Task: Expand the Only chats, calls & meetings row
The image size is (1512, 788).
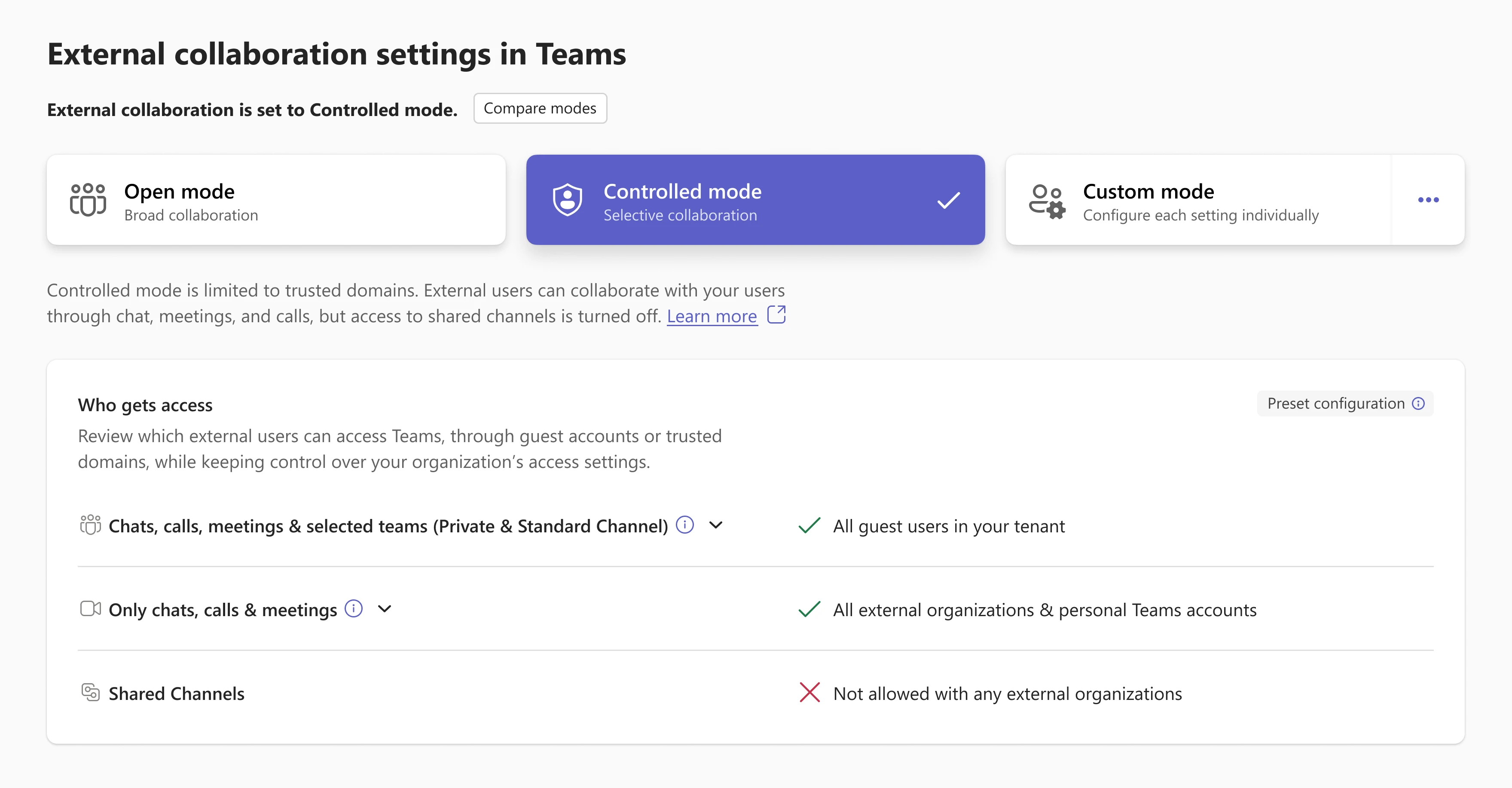Action: (x=385, y=609)
